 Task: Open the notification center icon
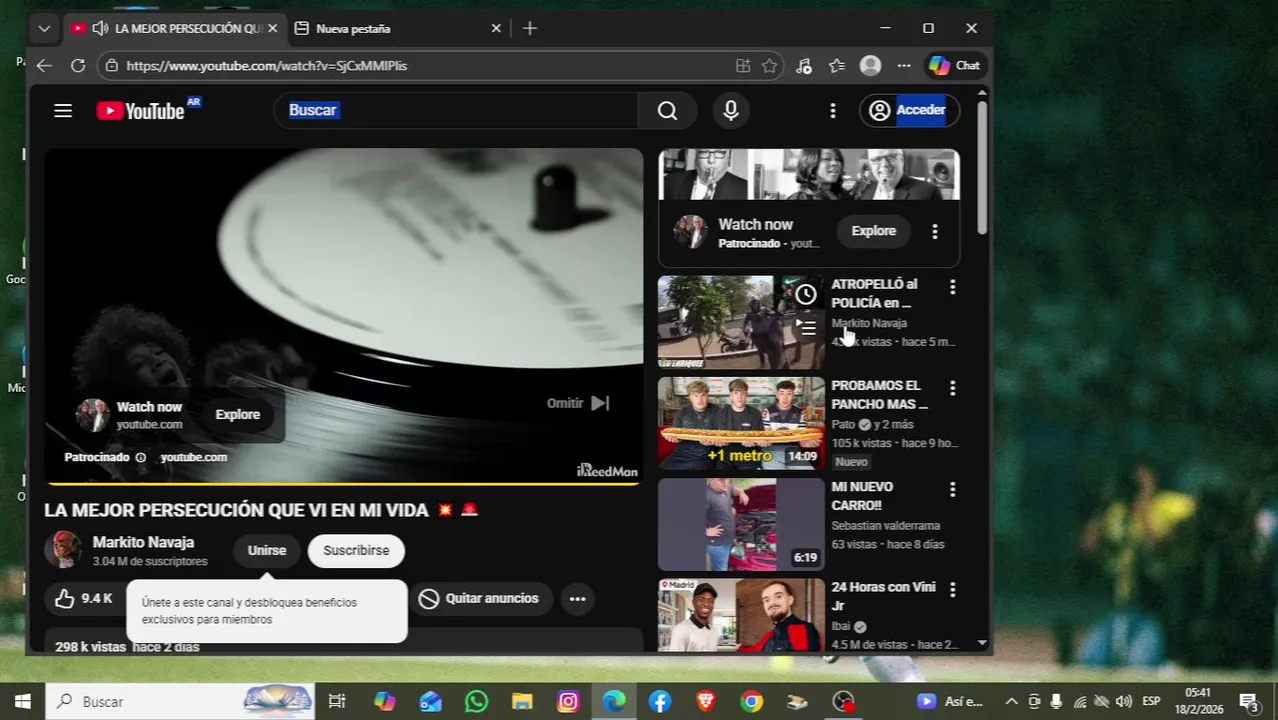(x=1249, y=702)
